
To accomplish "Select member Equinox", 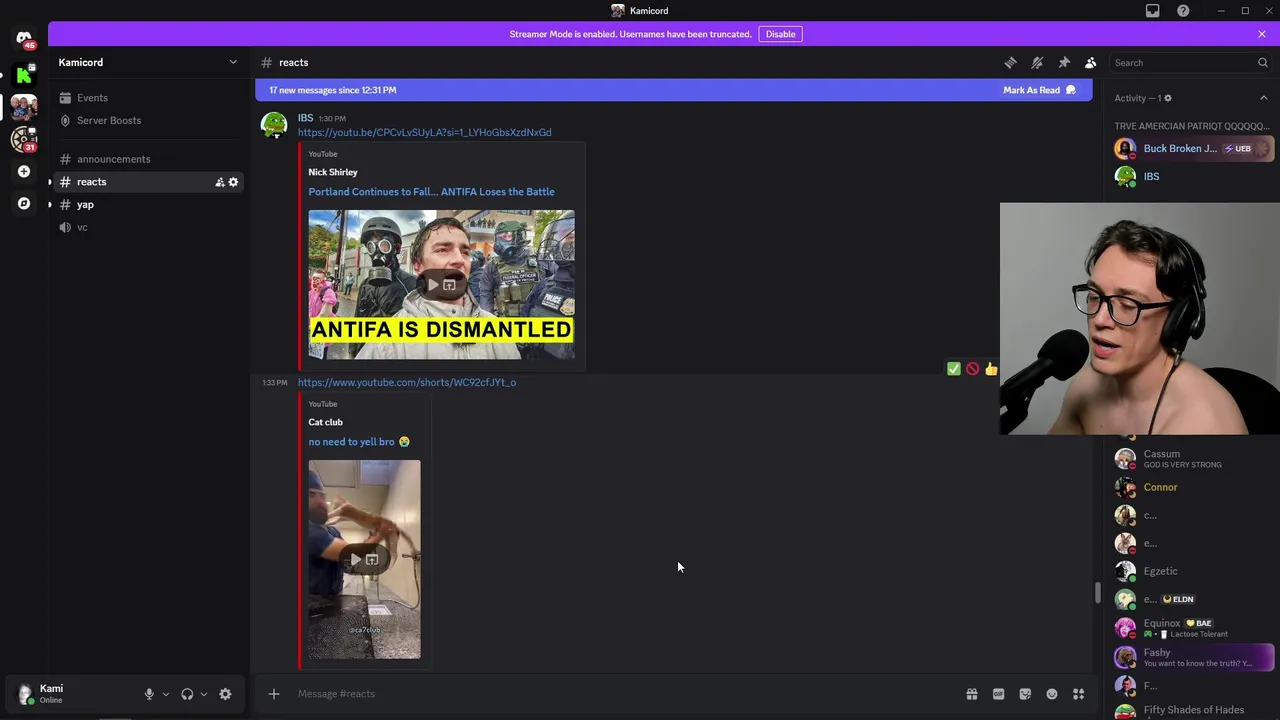I will point(1194,628).
